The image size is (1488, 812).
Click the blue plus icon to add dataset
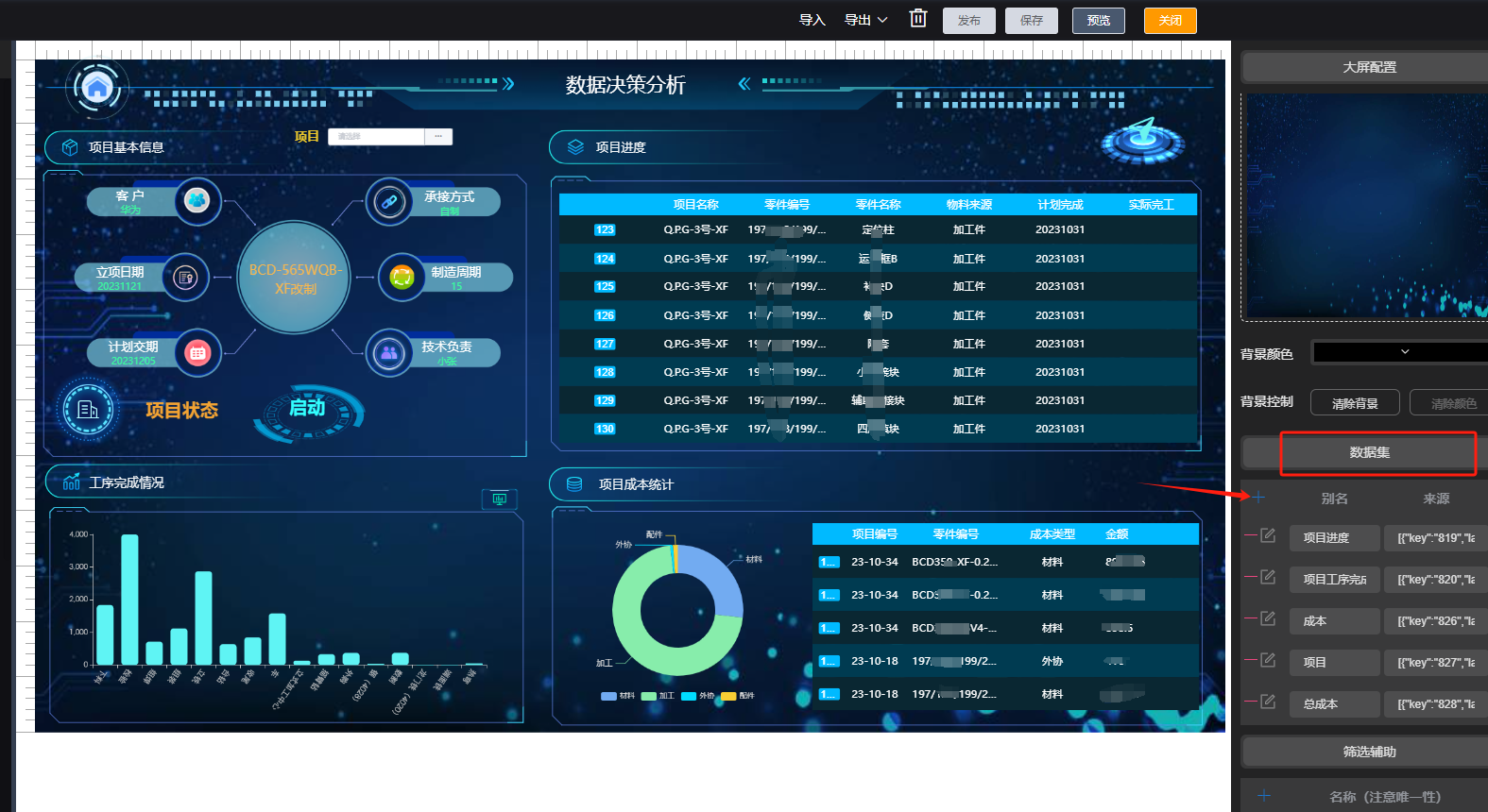pos(1258,498)
